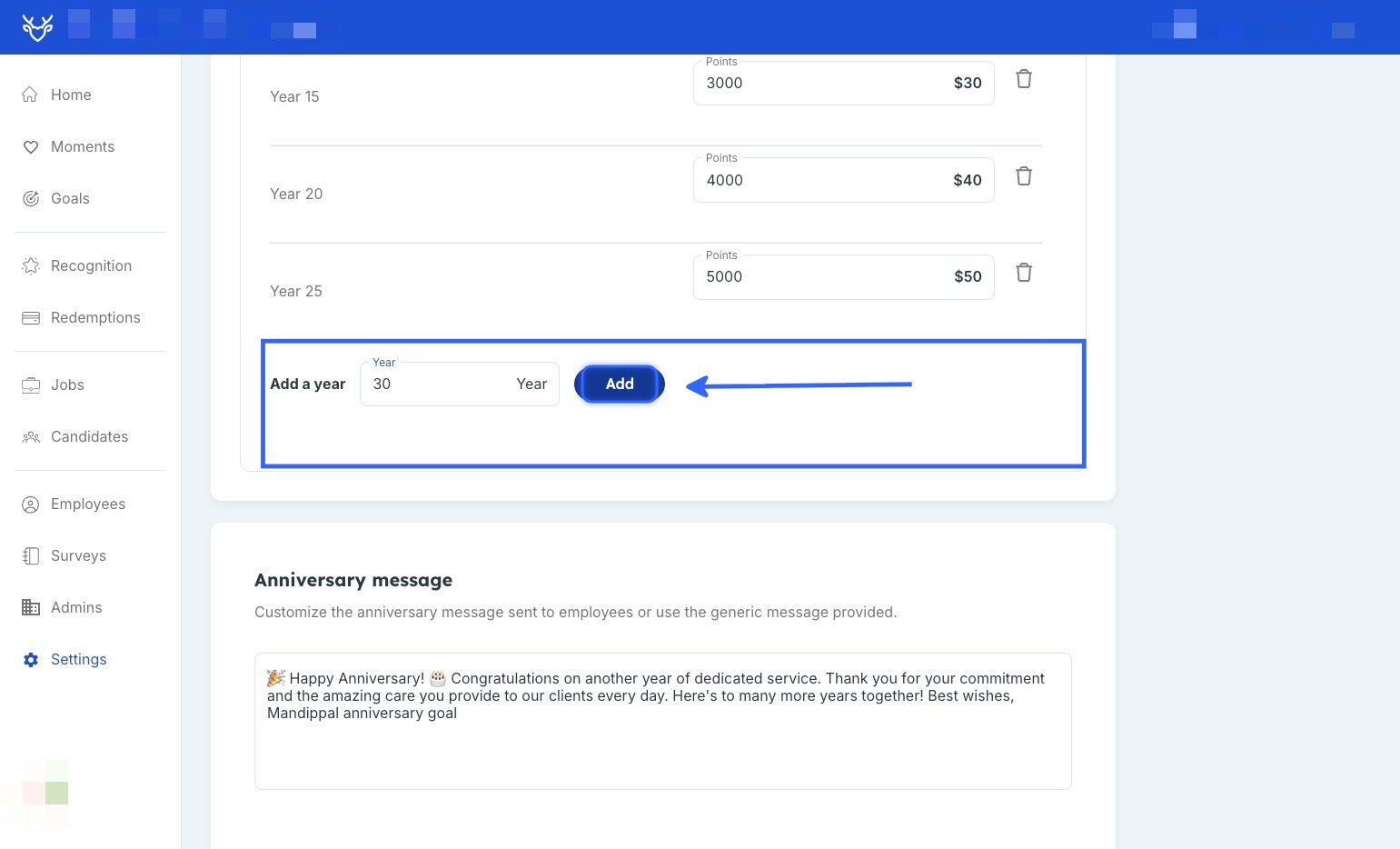The width and height of the screenshot is (1400, 849).
Task: Focus the Add a year input showing 30
Action: point(459,384)
